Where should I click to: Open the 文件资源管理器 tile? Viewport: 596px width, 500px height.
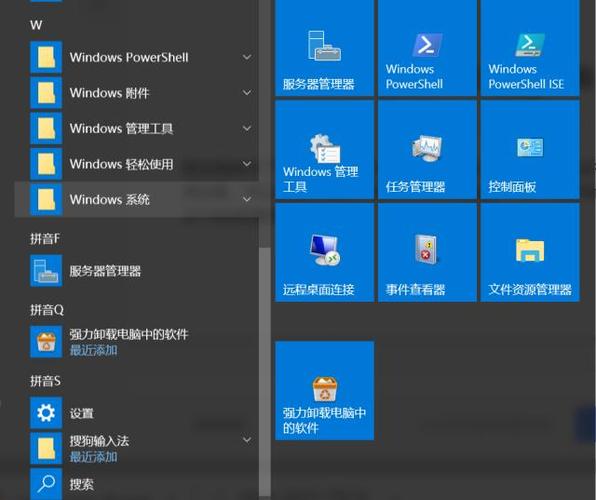pos(530,253)
